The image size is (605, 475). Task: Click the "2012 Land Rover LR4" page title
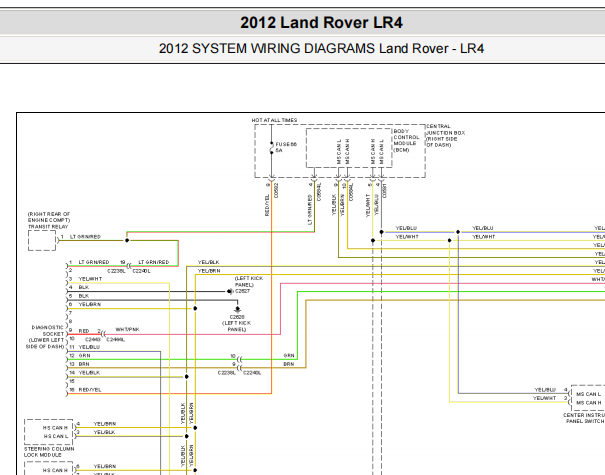tap(321, 23)
